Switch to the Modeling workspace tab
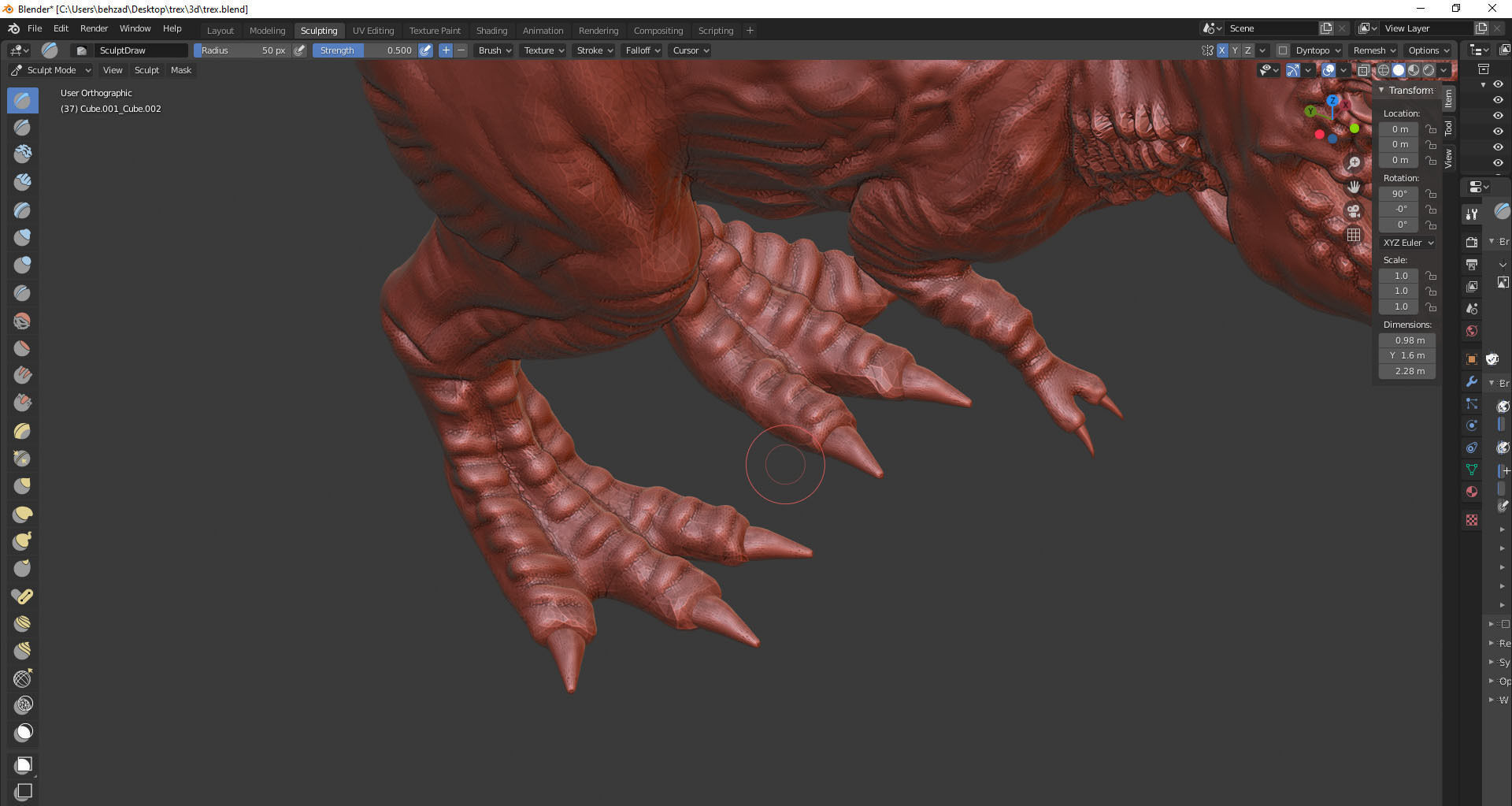 (267, 31)
